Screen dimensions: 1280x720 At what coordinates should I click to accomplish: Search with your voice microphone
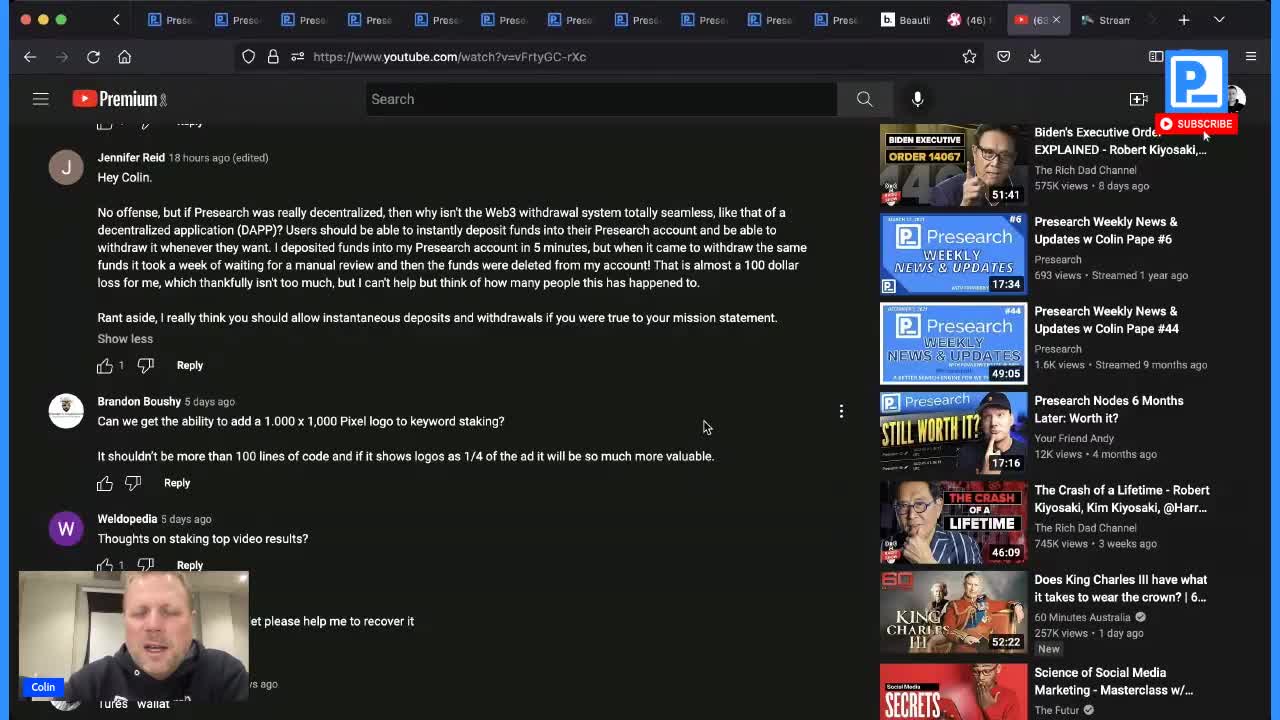[917, 99]
